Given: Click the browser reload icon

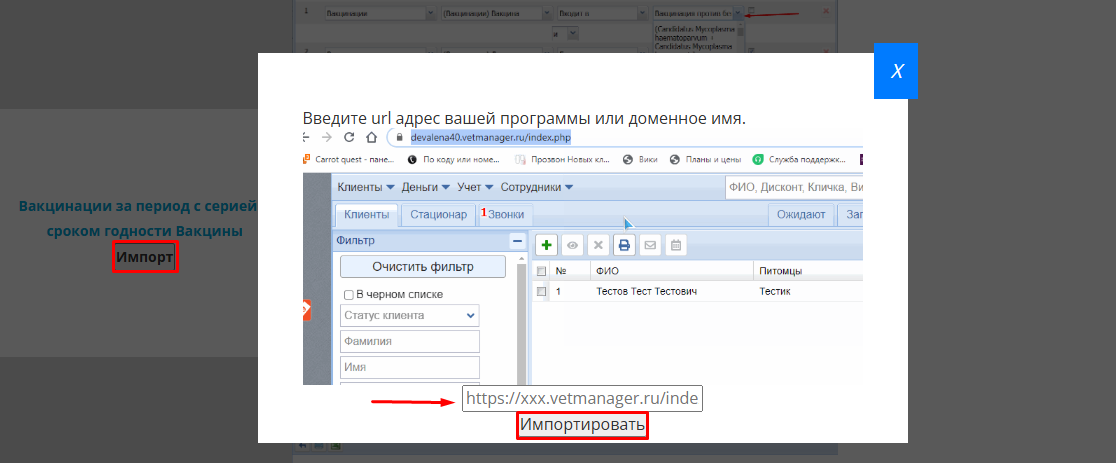Looking at the screenshot, I should click(349, 137).
